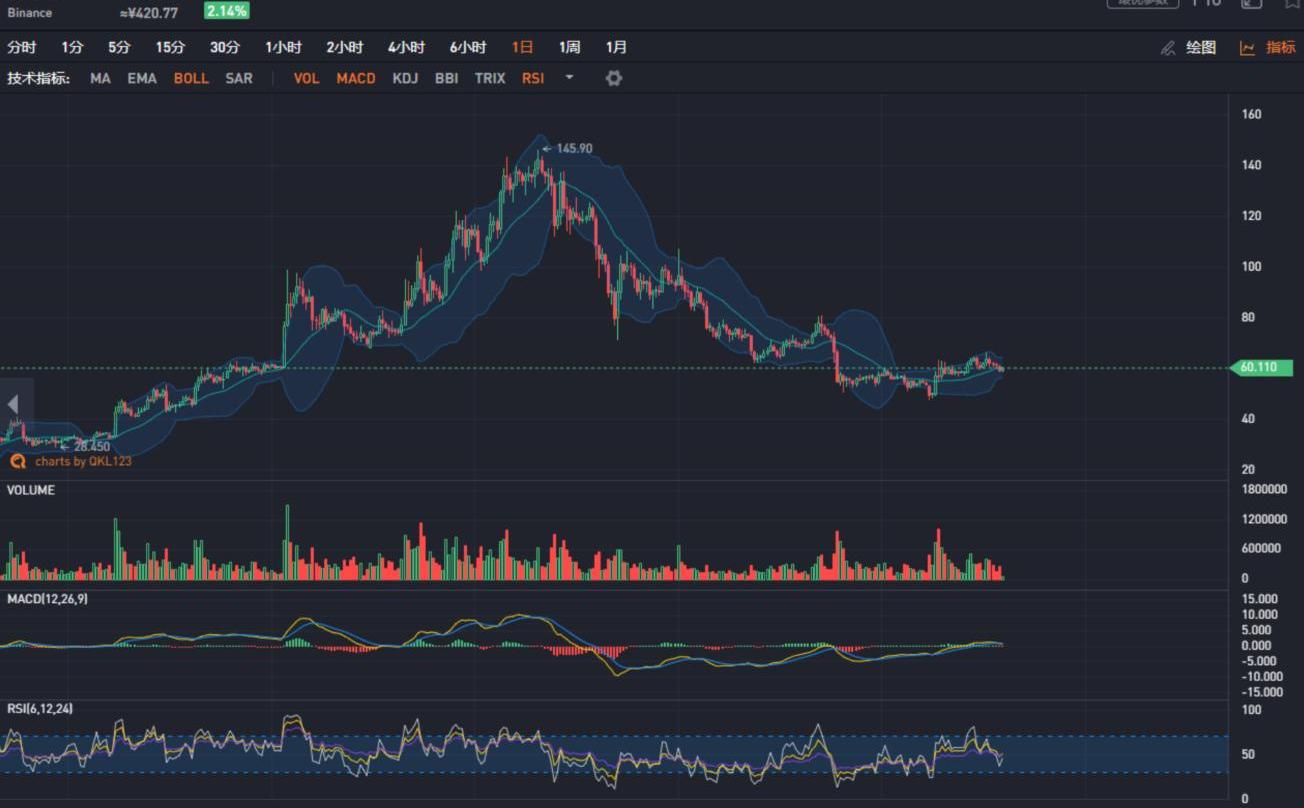Screen dimensions: 1304x808
Task: Switch to the 4小时 timeframe
Action: tap(406, 47)
